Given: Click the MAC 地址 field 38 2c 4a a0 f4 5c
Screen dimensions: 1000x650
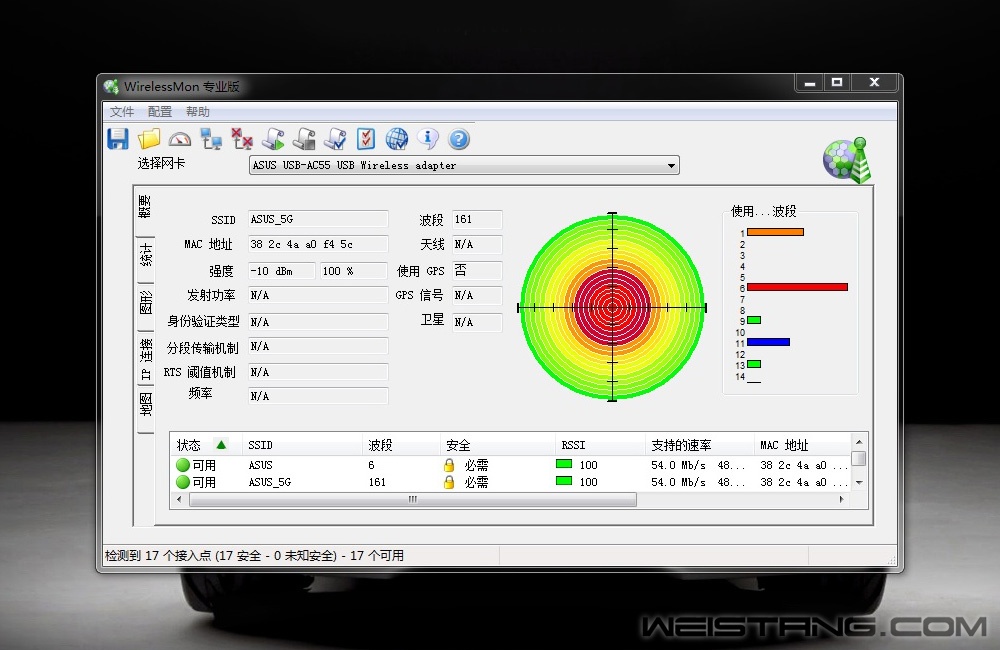Looking at the screenshot, I should (318, 244).
